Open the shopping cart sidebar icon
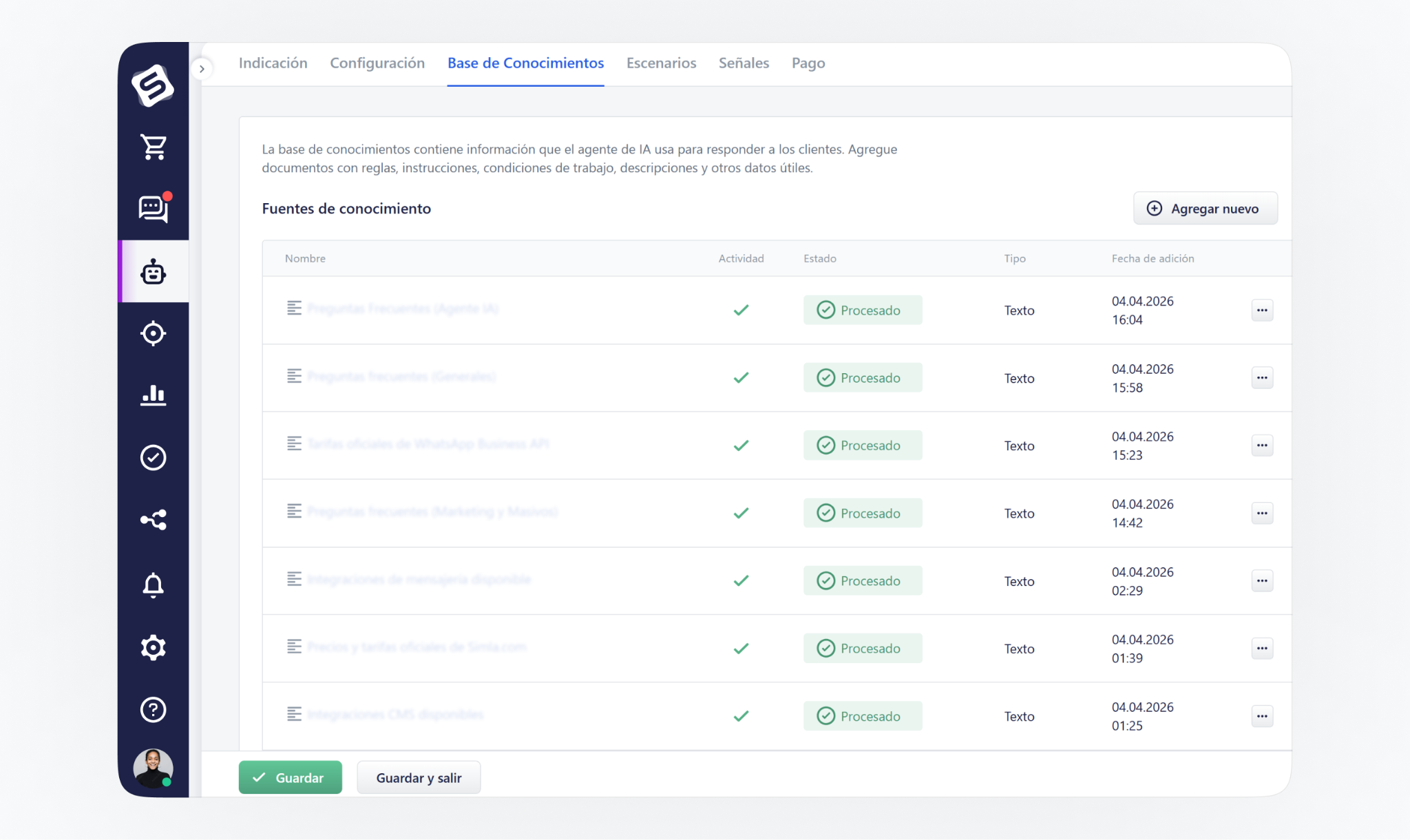Viewport: 1410px width, 840px height. point(153,147)
